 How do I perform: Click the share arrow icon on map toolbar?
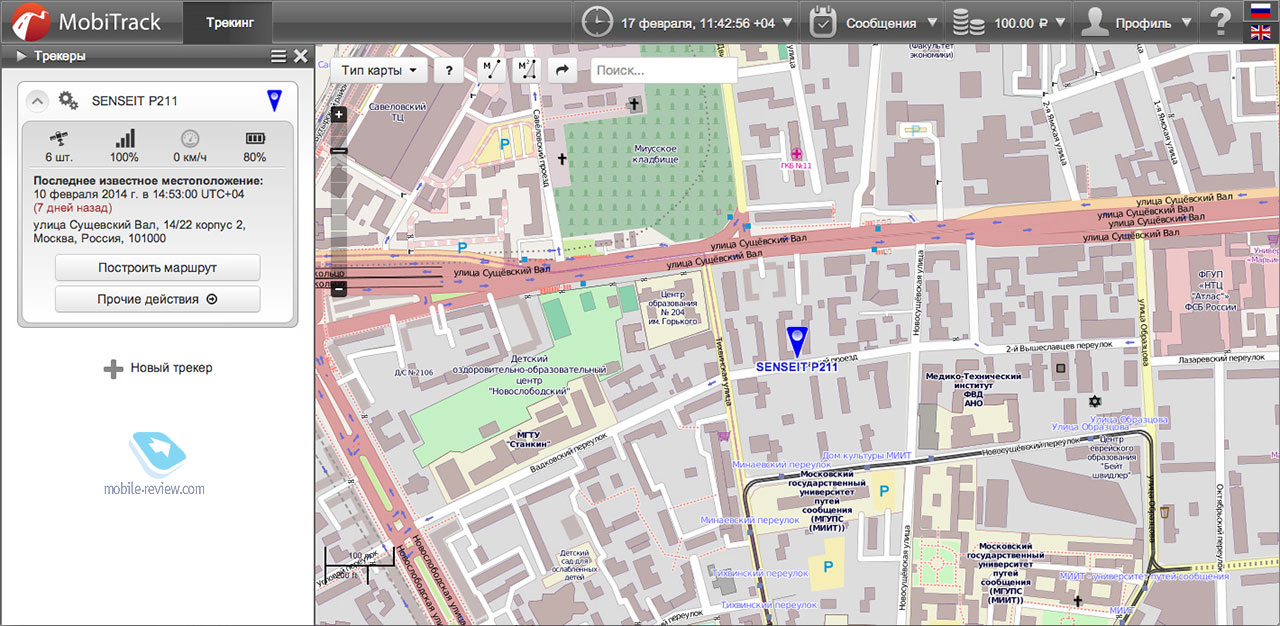(x=562, y=70)
